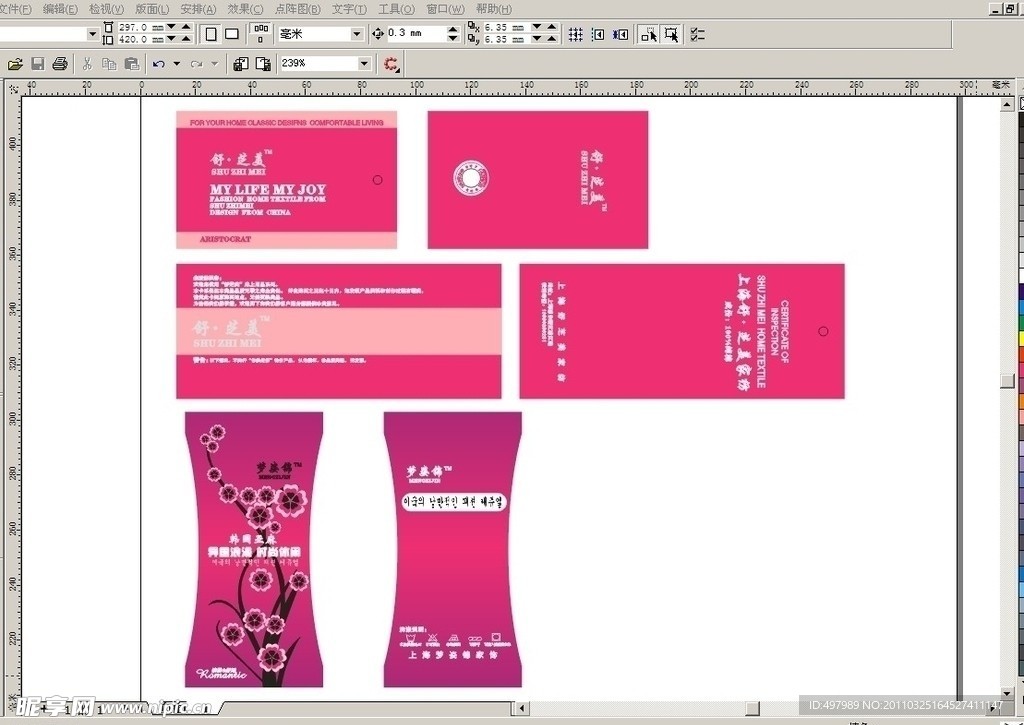The height and width of the screenshot is (725, 1024).
Task: Click the page width field 297.0 mm
Action: click(140, 27)
